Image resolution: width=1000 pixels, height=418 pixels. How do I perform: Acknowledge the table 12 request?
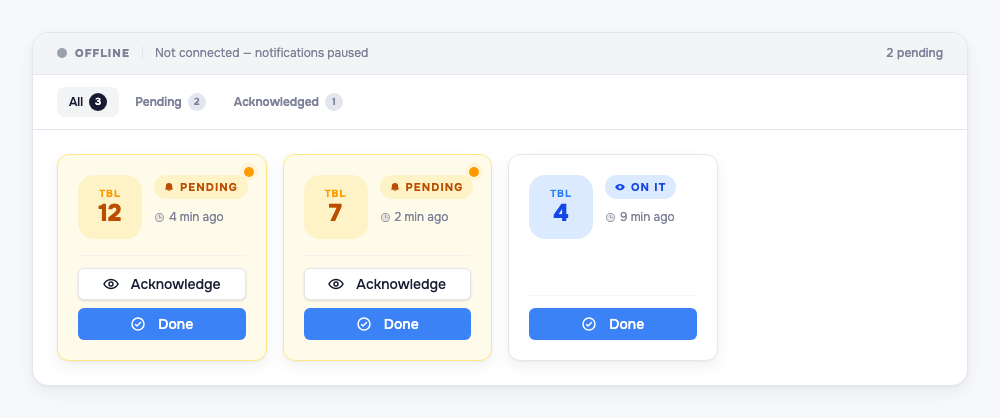162,284
